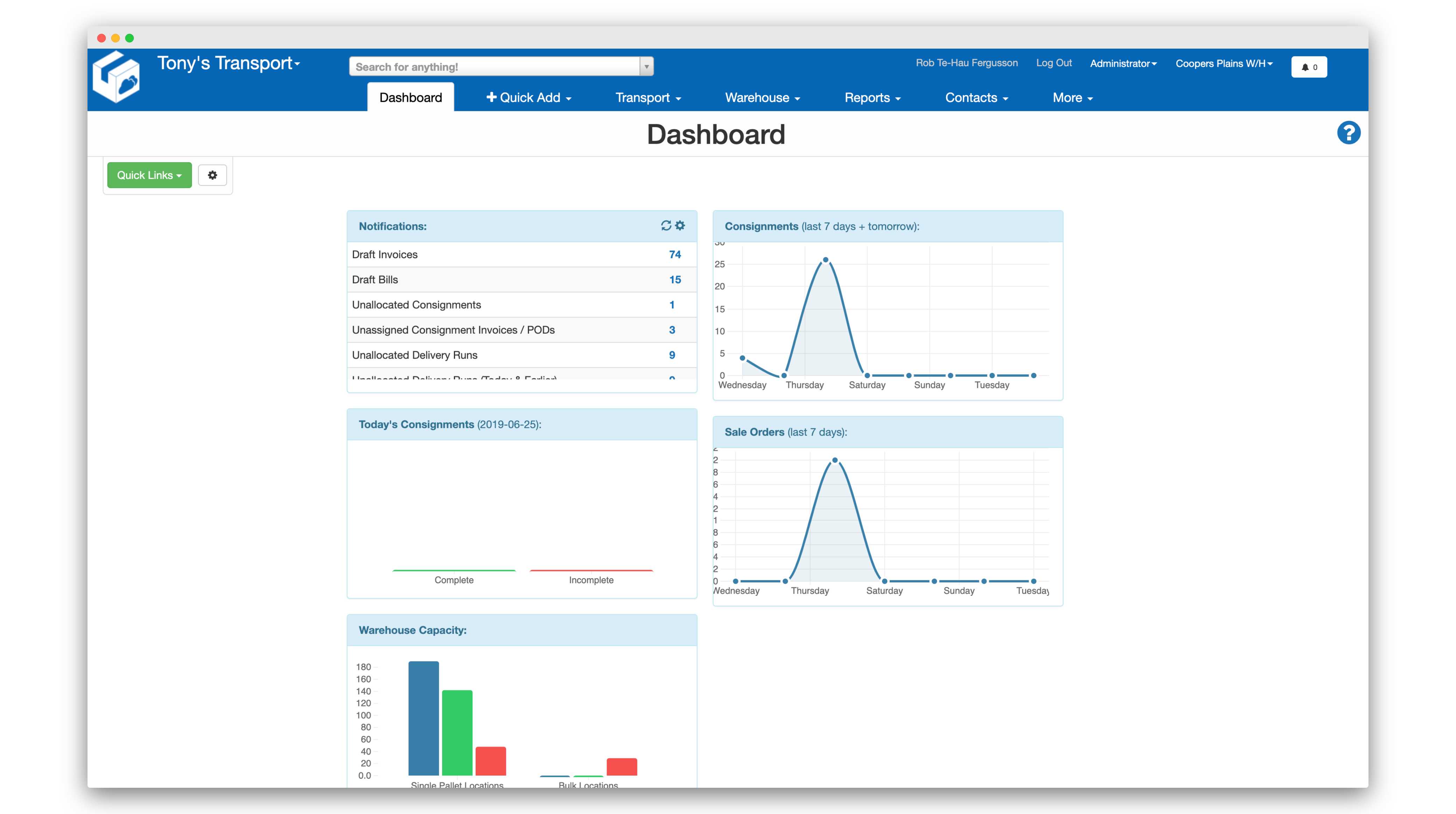Viewport: 1456px width, 814px height.
Task: Open the Reports menu
Action: click(x=872, y=98)
